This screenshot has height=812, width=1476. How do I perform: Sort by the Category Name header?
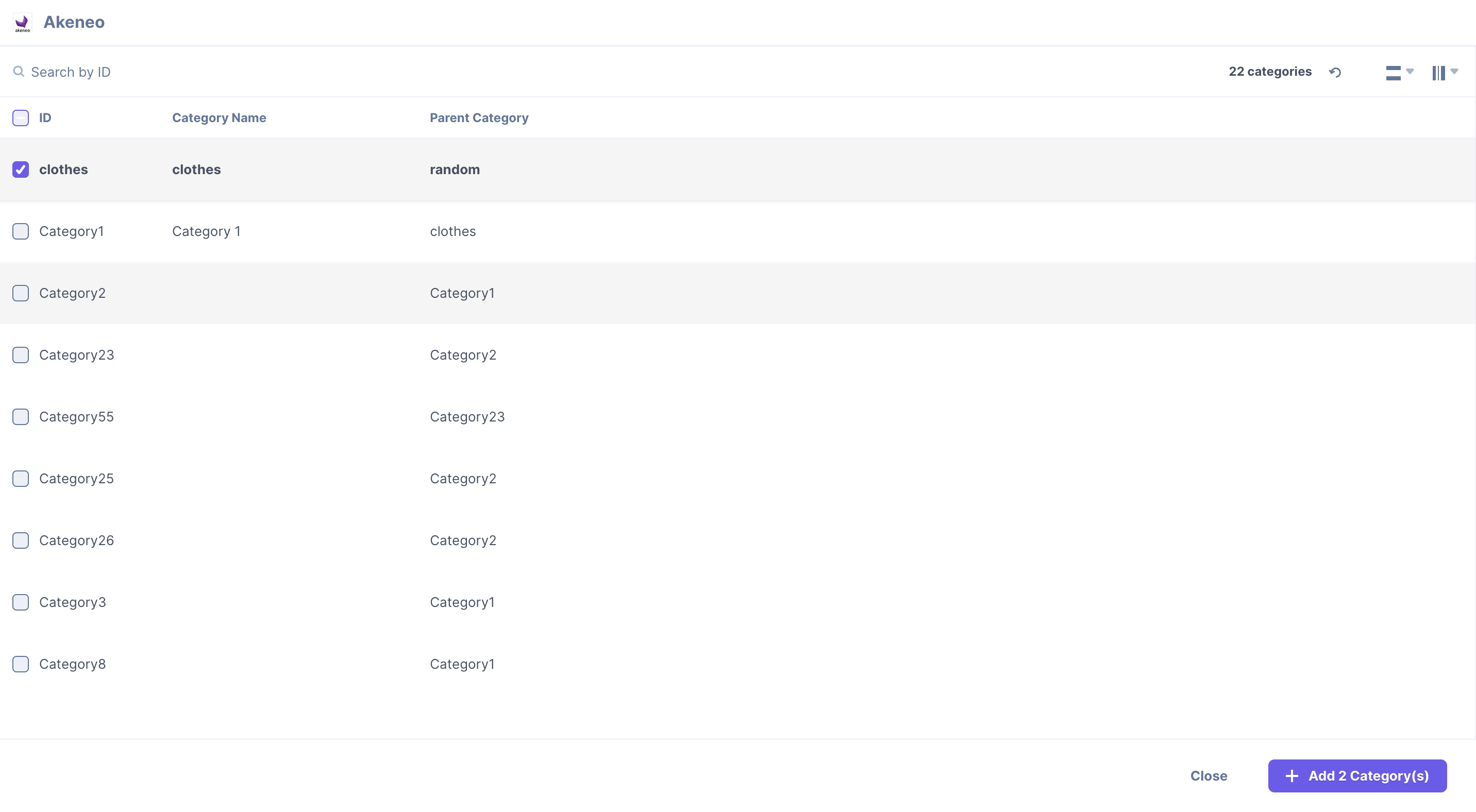coord(219,118)
